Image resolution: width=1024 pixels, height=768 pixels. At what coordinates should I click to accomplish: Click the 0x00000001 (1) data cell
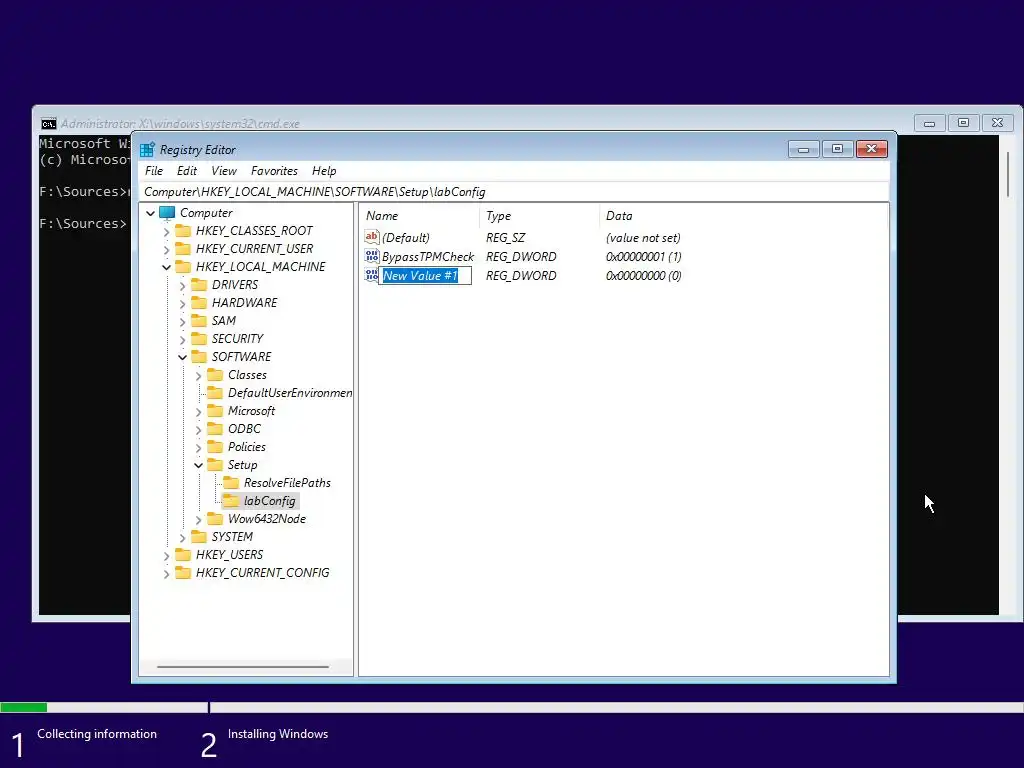point(643,257)
